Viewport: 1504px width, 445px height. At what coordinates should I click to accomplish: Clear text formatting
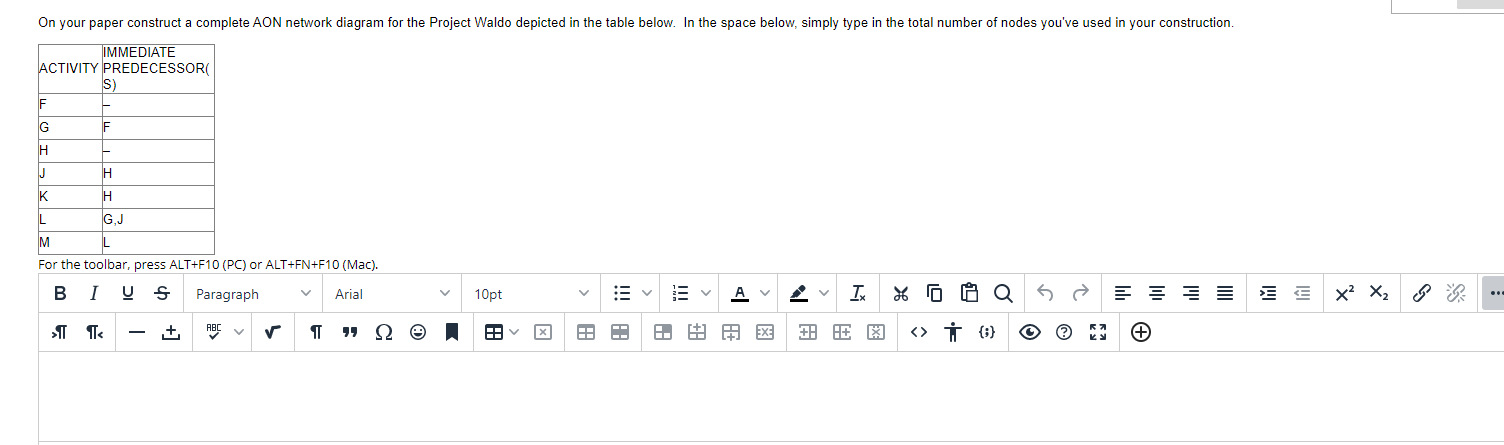pos(859,294)
